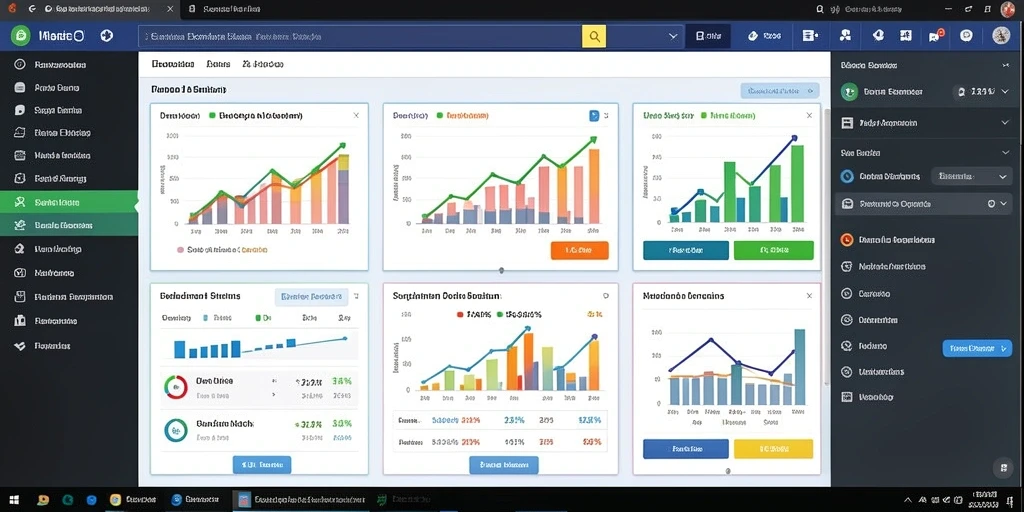The height and width of the screenshot is (512, 1024).
Task: Toggle the red legend square on the multicolor chart
Action: point(460,314)
